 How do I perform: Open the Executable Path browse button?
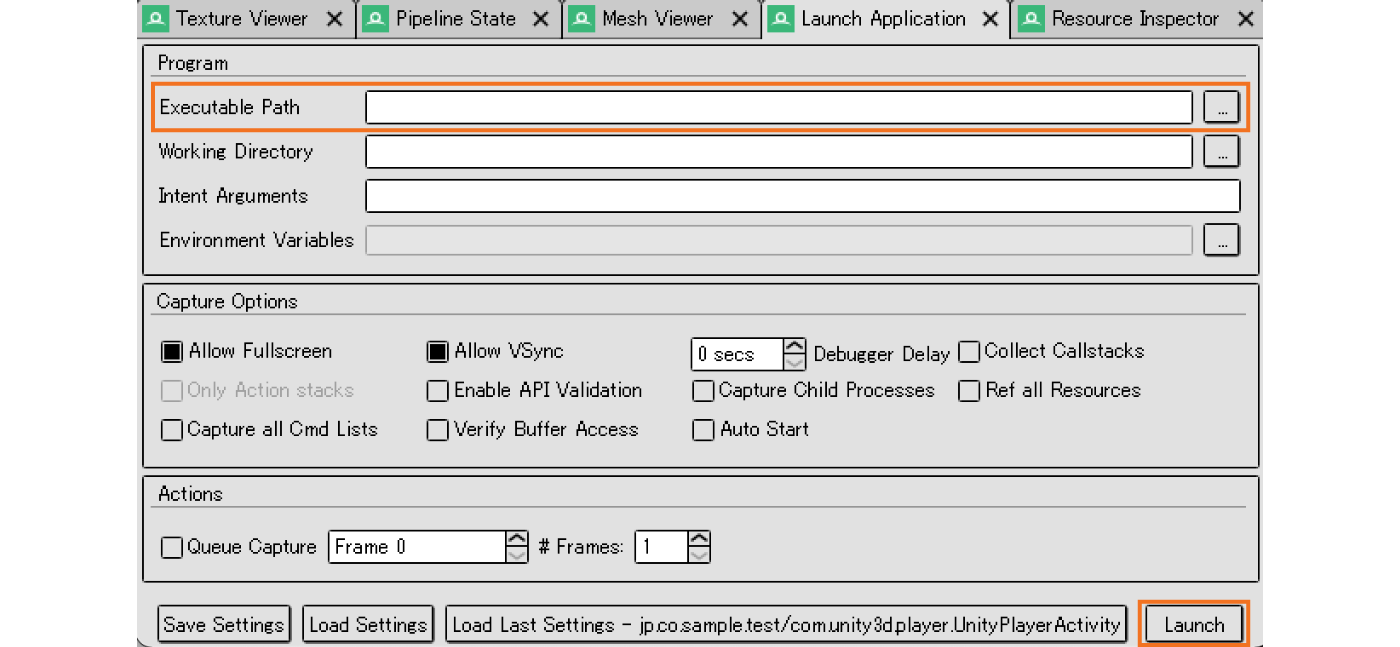tap(1221, 107)
